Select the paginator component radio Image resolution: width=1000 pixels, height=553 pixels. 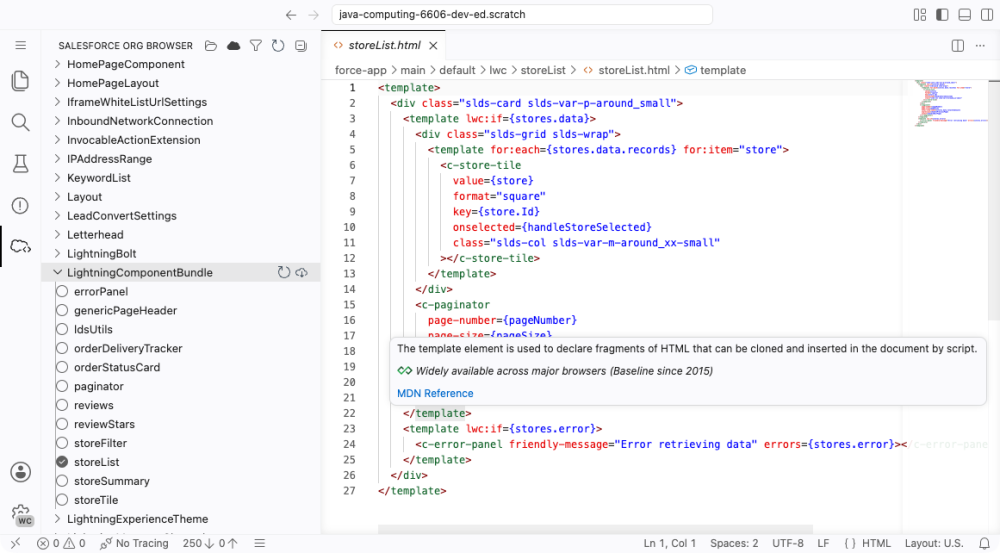pyautogui.click(x=62, y=386)
